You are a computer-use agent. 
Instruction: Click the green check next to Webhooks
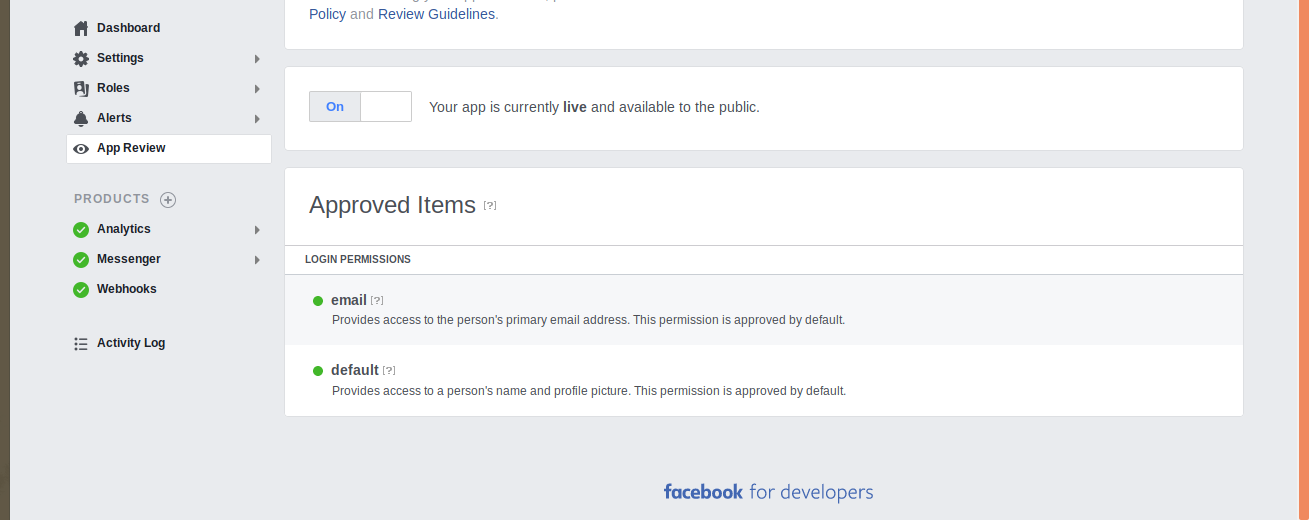click(81, 289)
